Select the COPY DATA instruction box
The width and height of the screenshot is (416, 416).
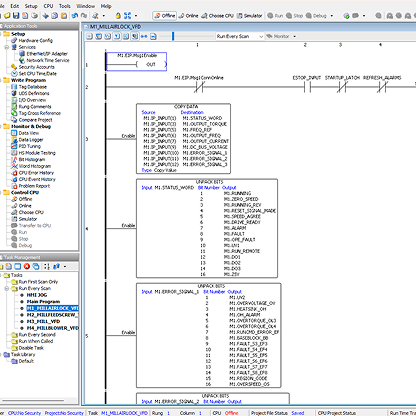click(183, 139)
